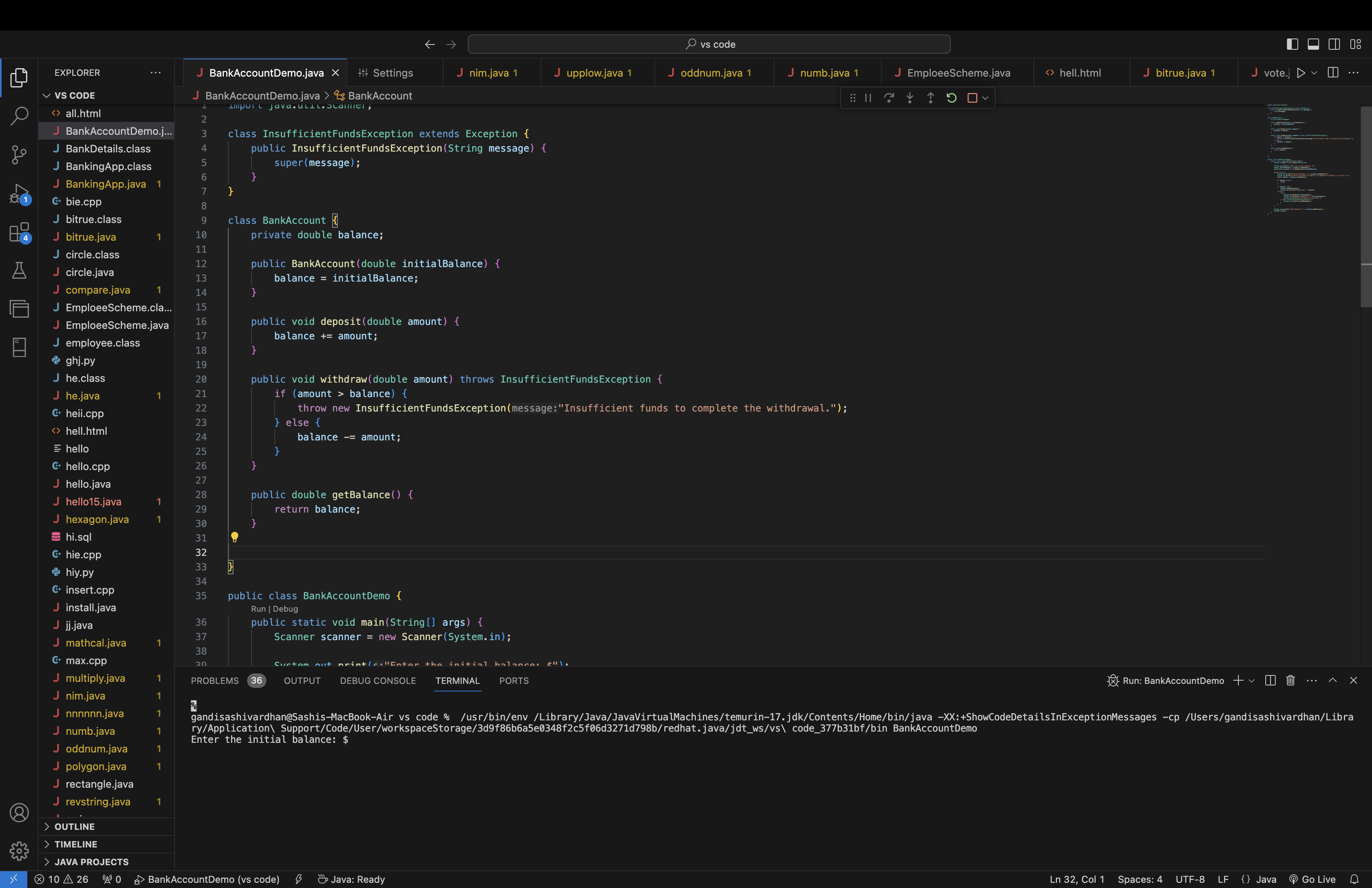This screenshot has height=888, width=1372.
Task: Open Run and Debug view
Action: (19, 194)
